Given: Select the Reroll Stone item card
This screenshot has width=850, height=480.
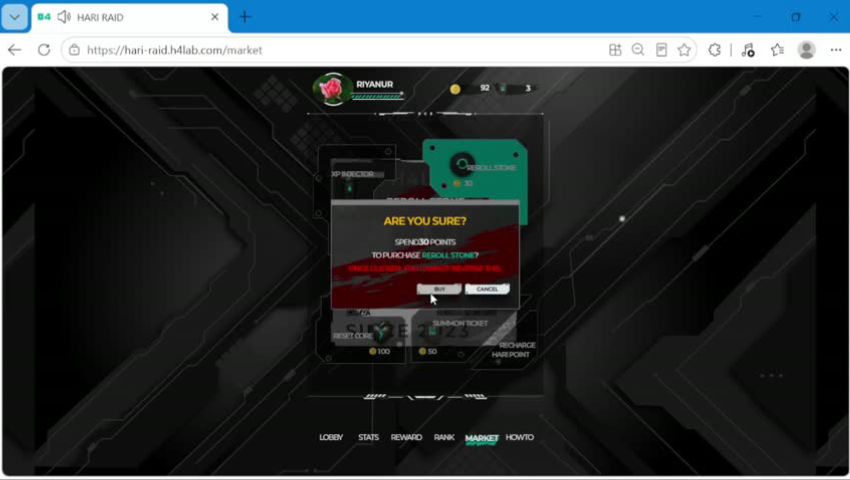Looking at the screenshot, I should coord(475,168).
